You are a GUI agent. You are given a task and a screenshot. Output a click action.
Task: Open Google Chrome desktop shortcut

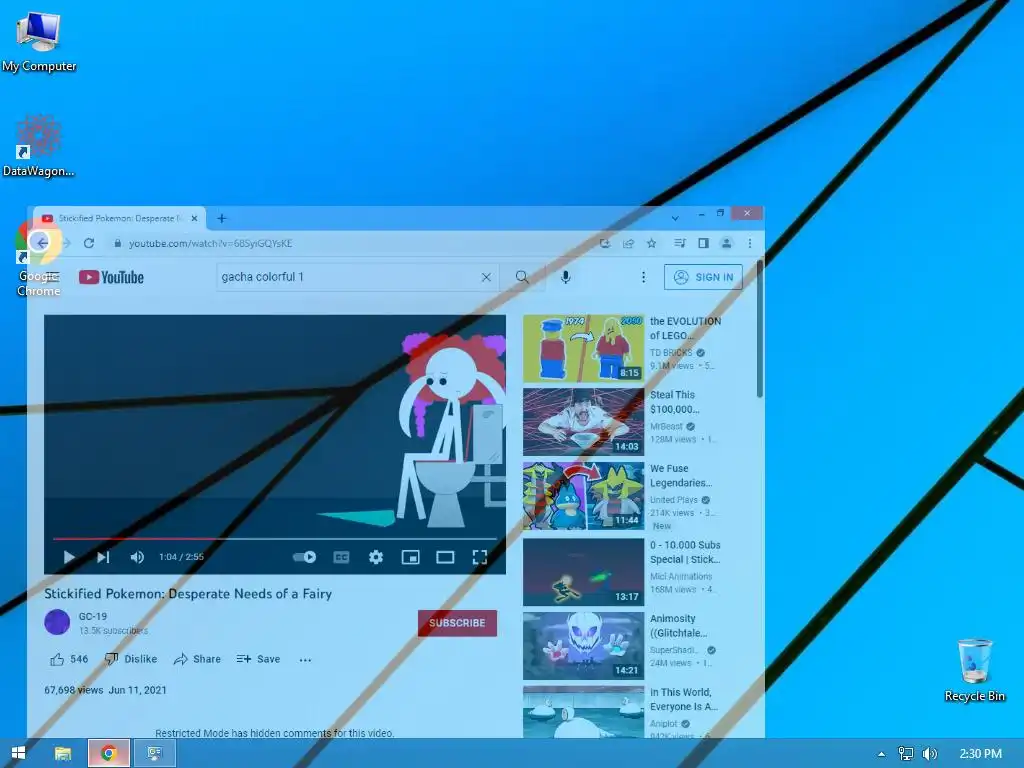point(39,259)
